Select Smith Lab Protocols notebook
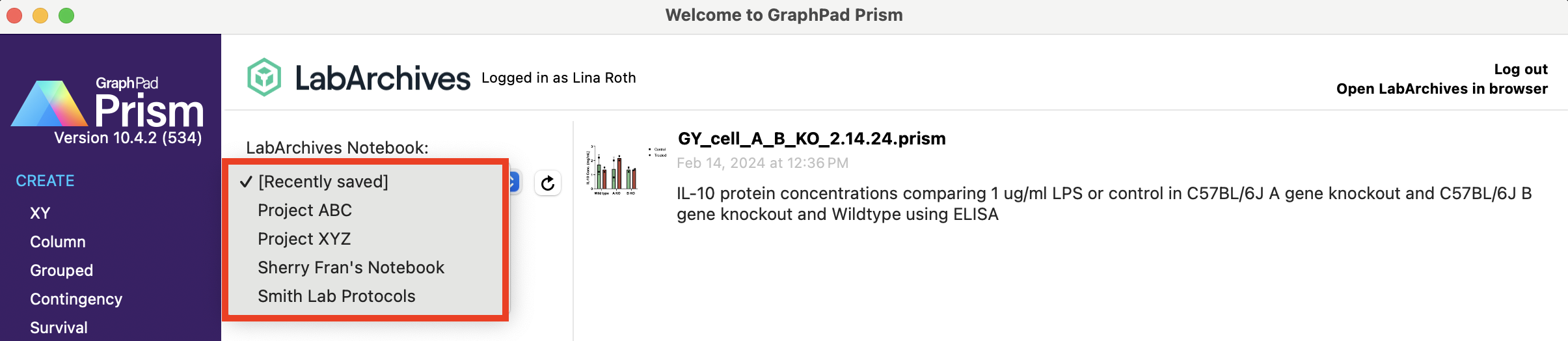1568x341 pixels. 336,296
